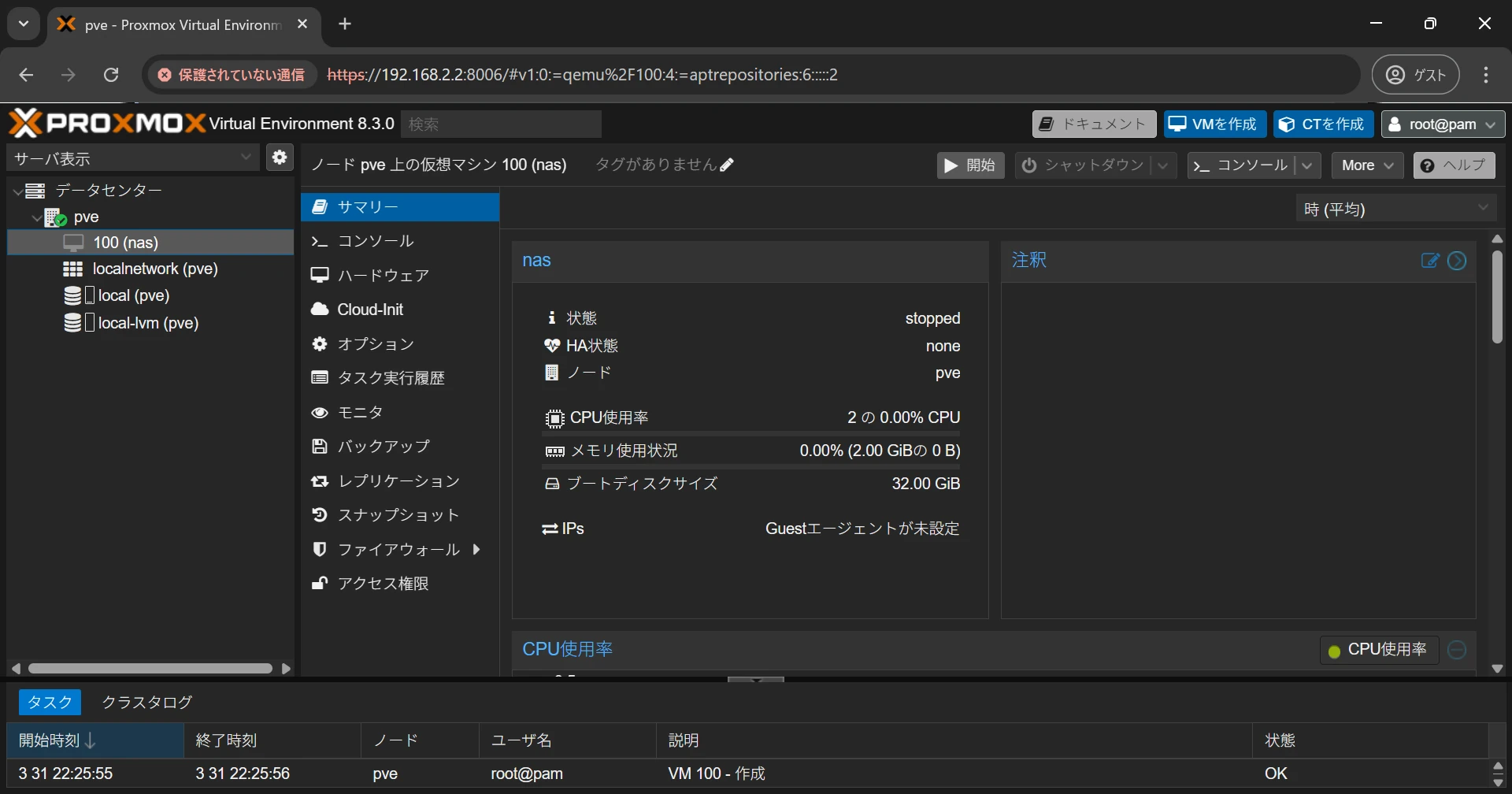Sort by the End Time column header
The width and height of the screenshot is (1512, 794).
click(272, 740)
